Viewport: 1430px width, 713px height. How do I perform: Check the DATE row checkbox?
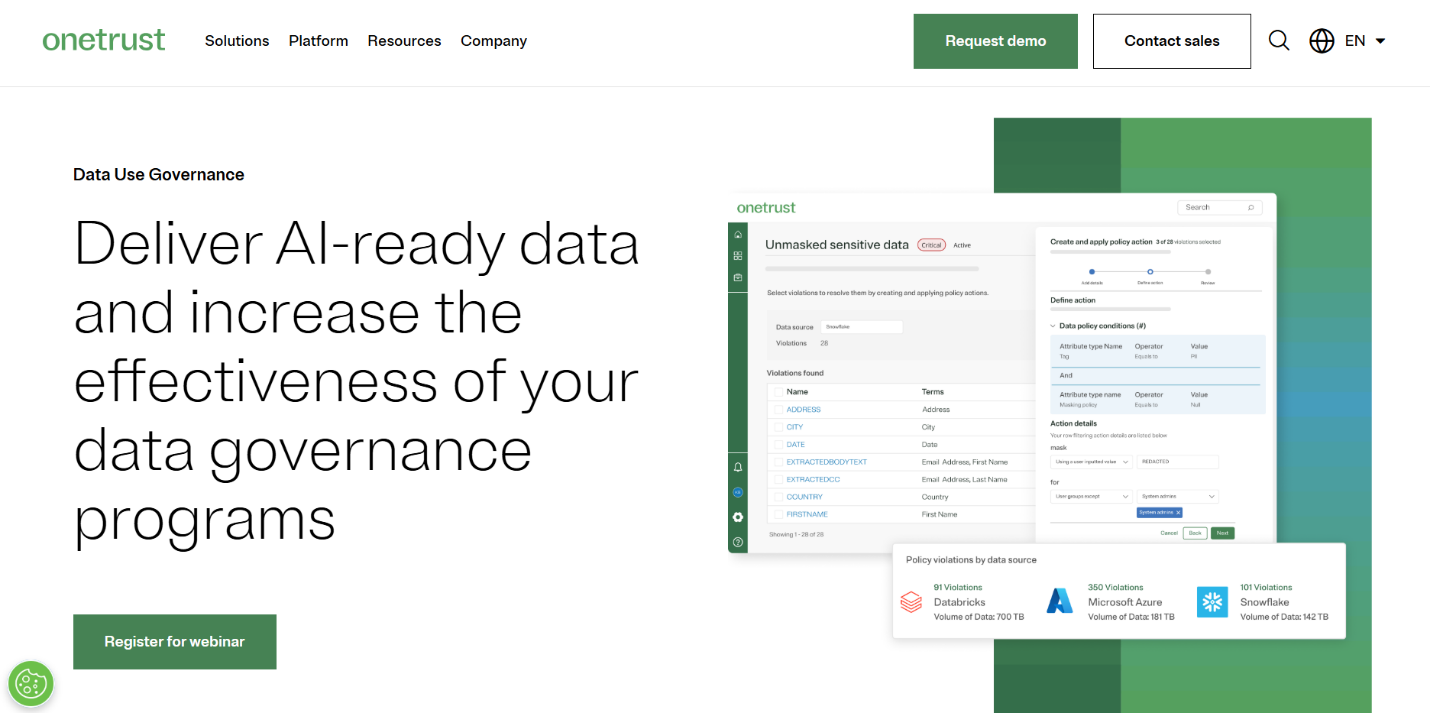coord(778,445)
